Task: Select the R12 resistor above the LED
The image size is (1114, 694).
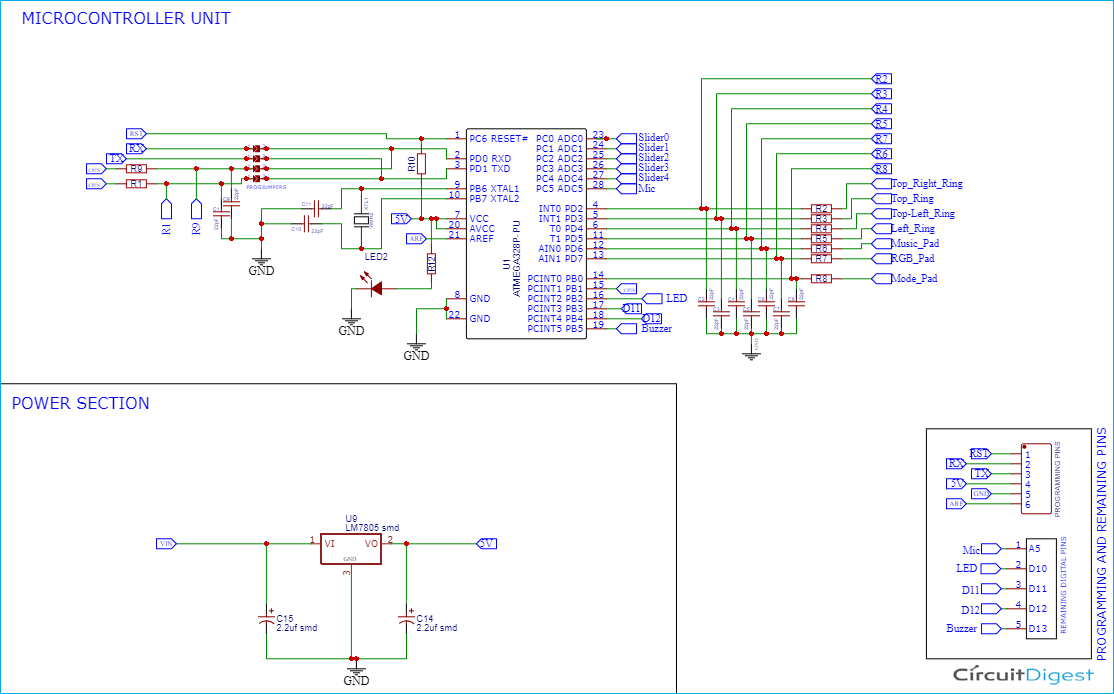Action: [431, 264]
